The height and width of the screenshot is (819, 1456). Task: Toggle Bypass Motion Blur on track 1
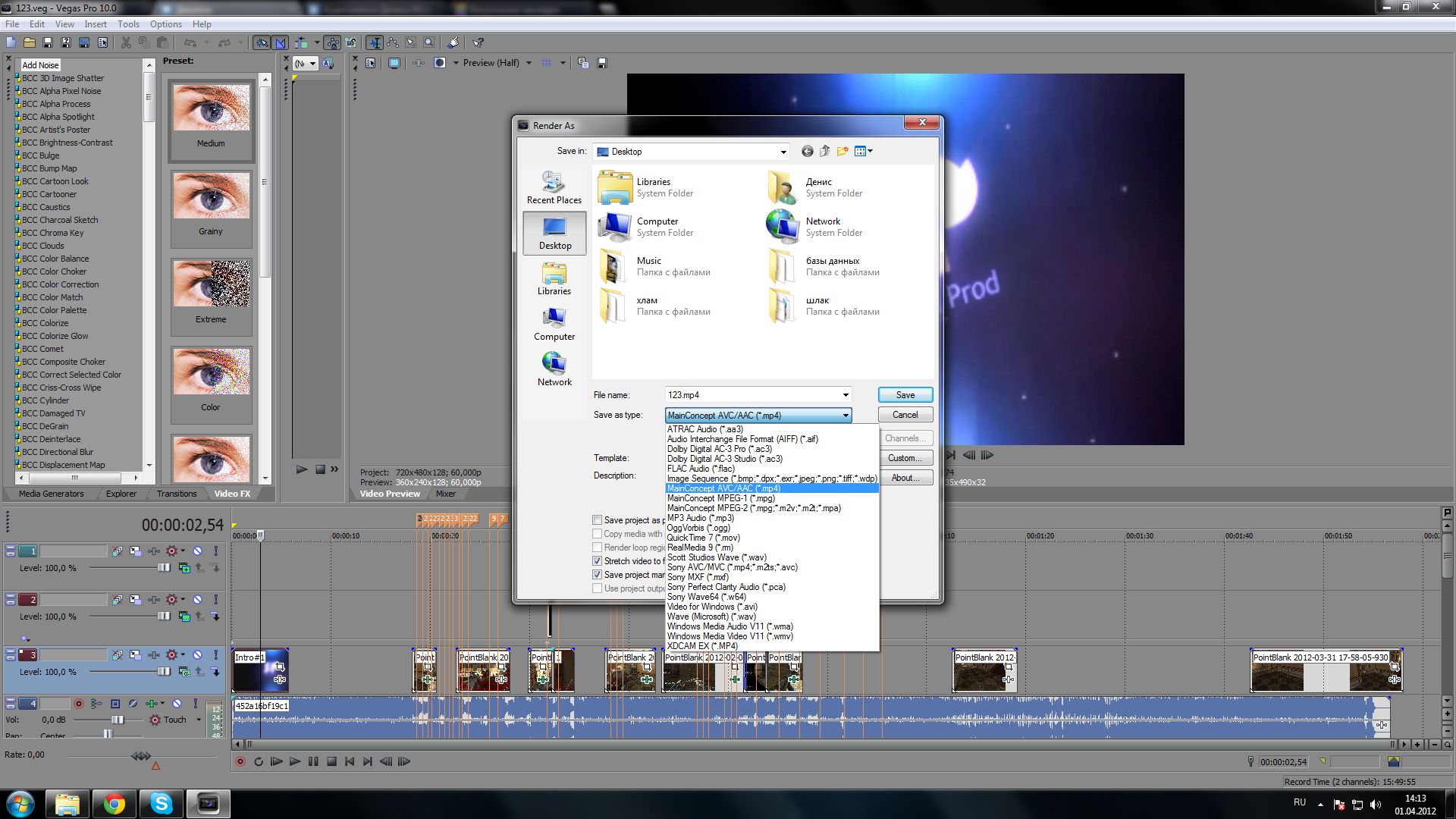click(x=117, y=551)
